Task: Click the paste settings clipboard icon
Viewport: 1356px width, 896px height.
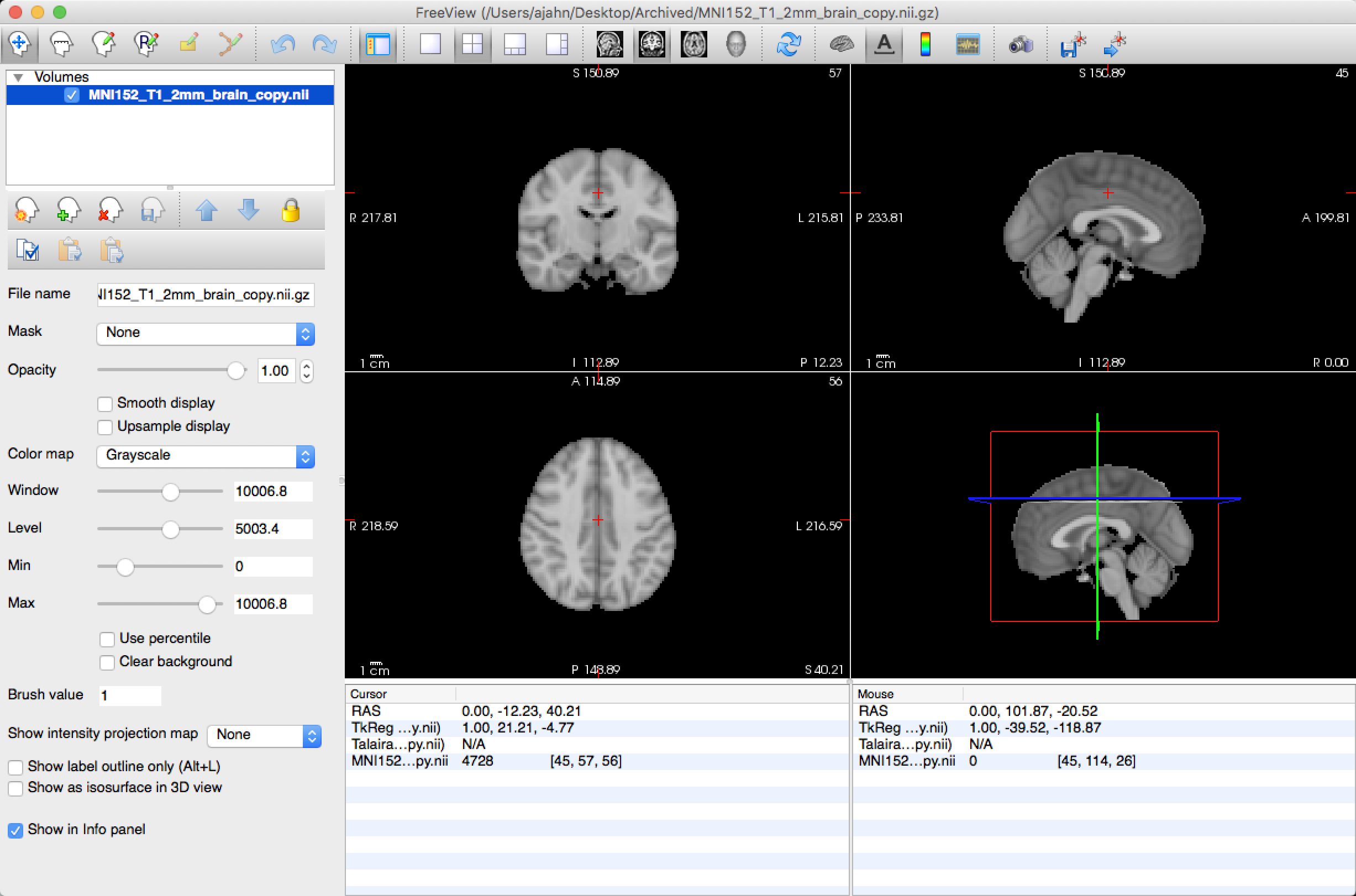Action: tap(112, 250)
